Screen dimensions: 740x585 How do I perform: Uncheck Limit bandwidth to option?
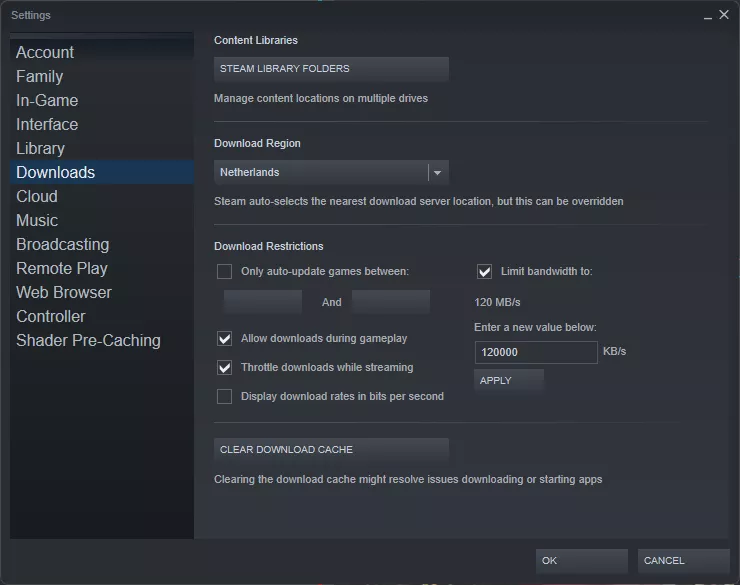tap(484, 271)
